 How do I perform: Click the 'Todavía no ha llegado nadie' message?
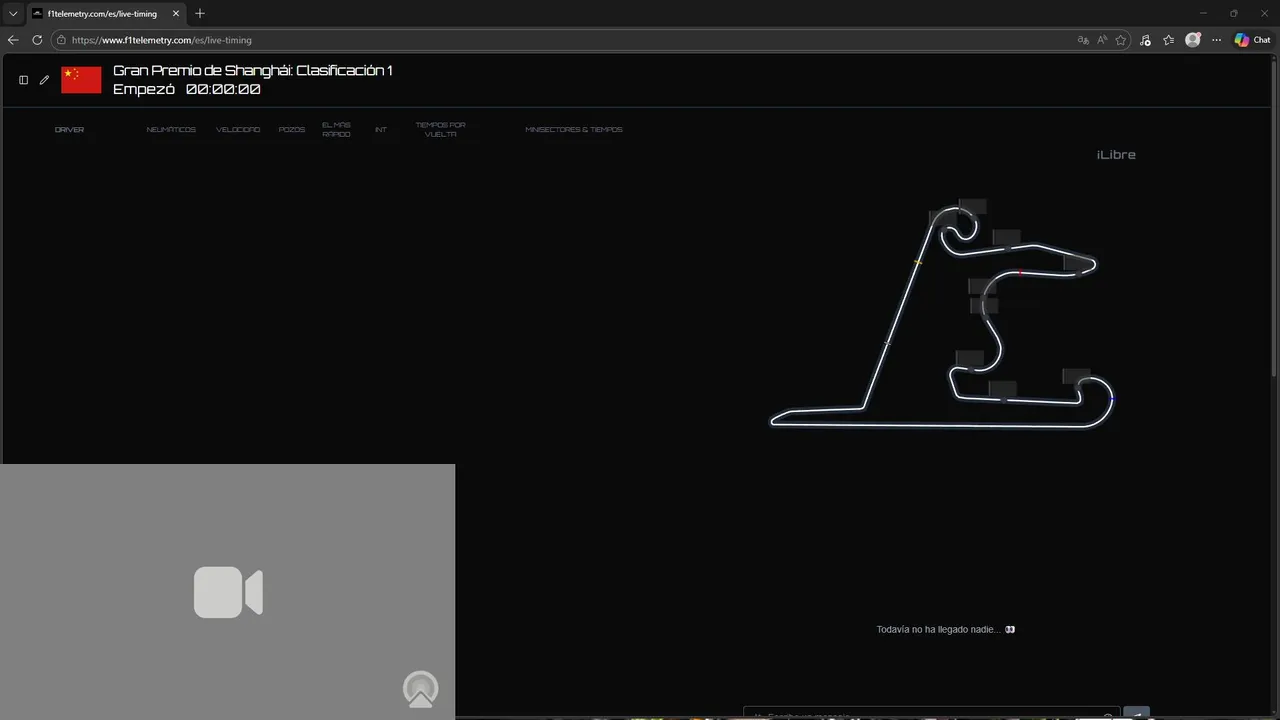point(946,630)
